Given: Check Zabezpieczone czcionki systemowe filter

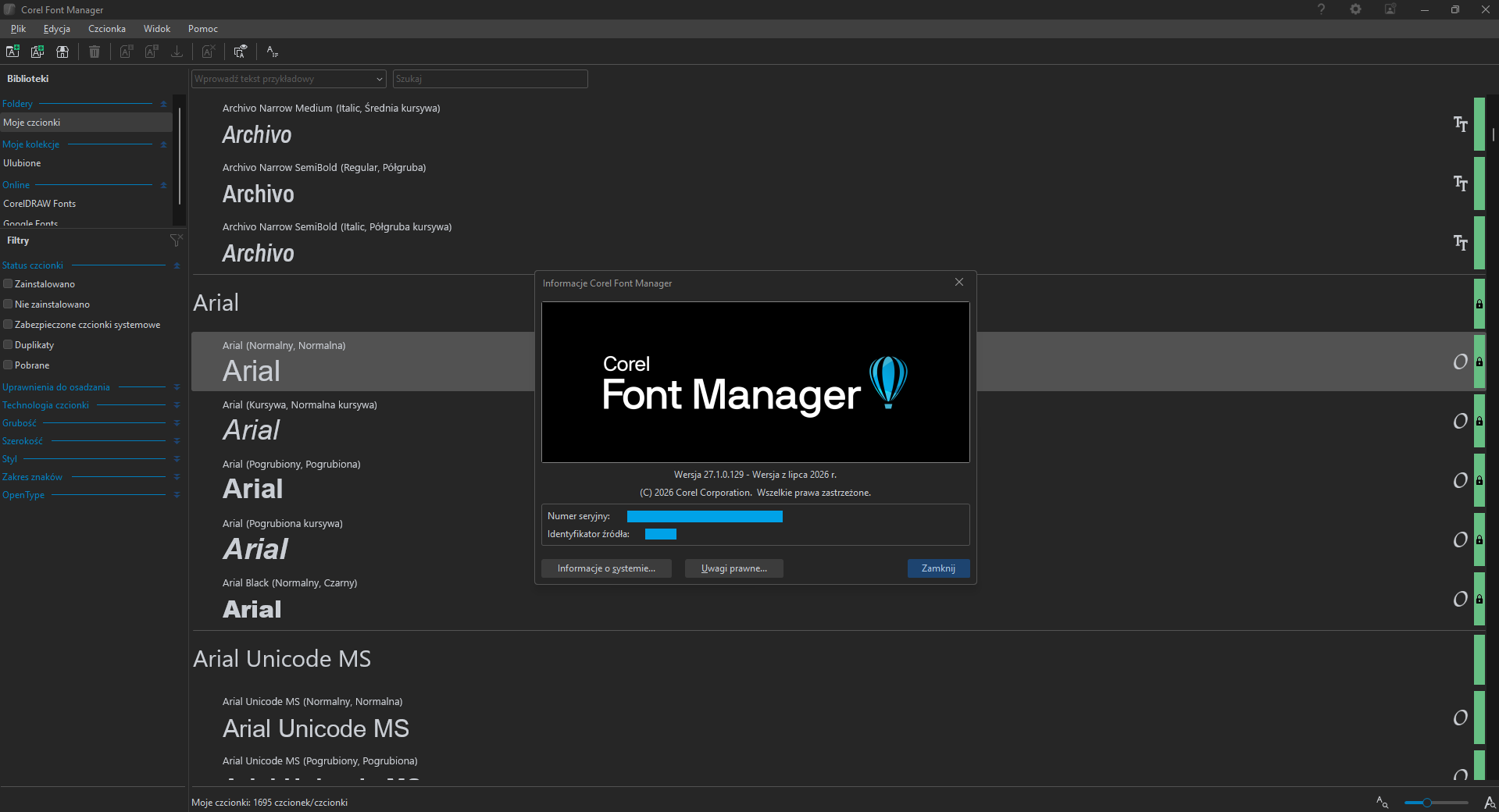Looking at the screenshot, I should (x=8, y=325).
